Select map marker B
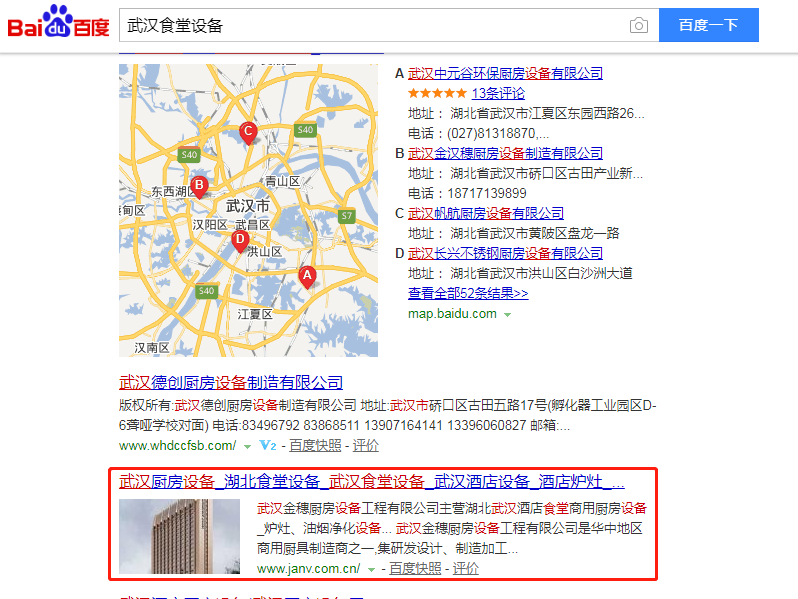The image size is (798, 599). click(x=199, y=186)
